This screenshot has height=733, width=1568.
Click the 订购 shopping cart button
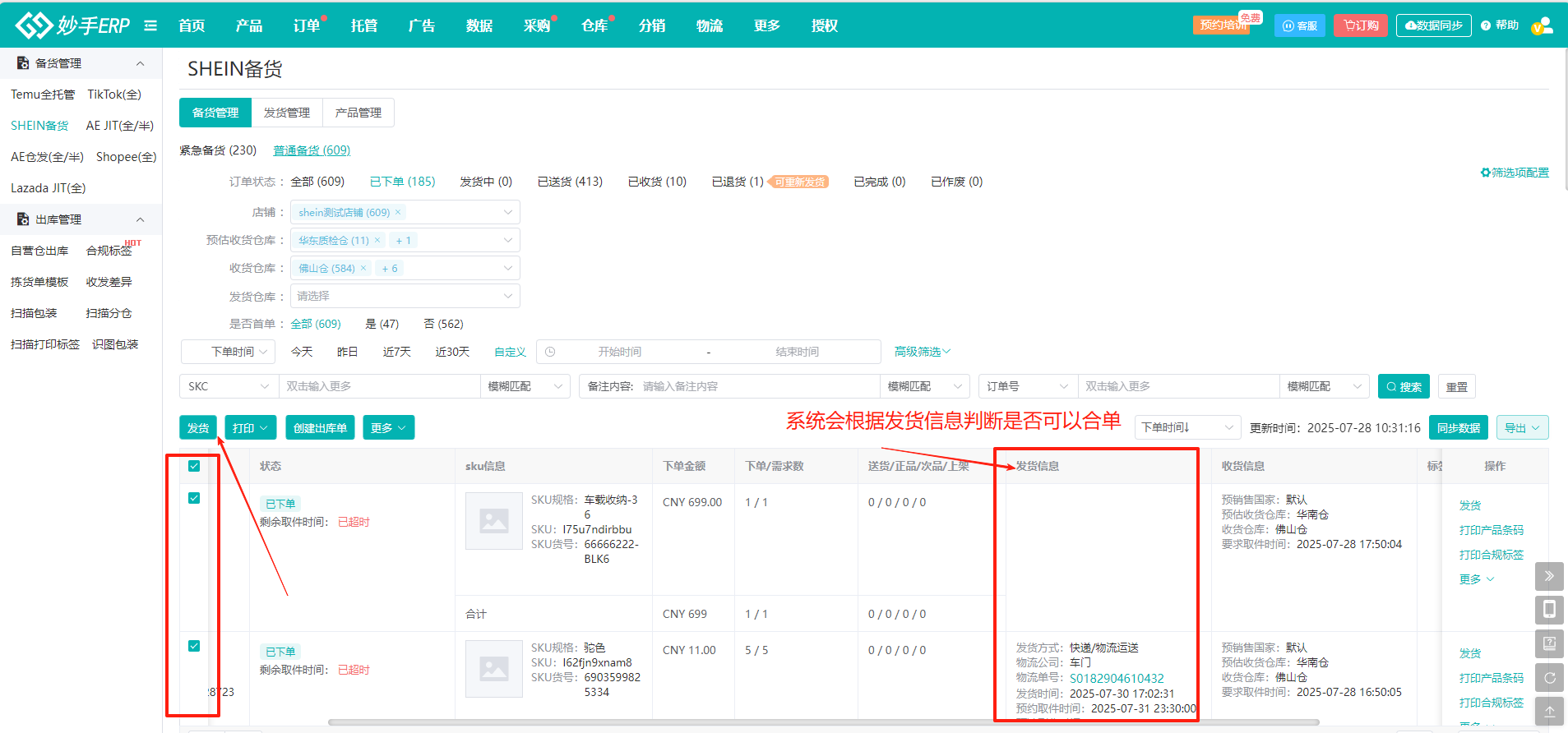(1361, 25)
